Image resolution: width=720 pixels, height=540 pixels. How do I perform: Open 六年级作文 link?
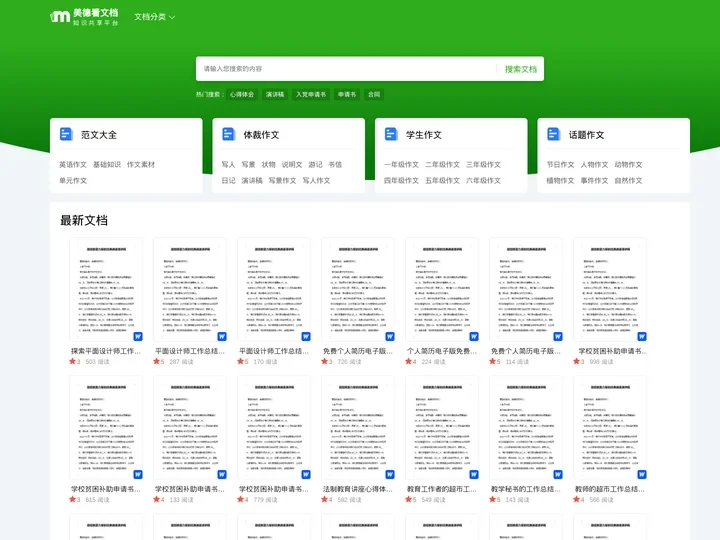[484, 180]
